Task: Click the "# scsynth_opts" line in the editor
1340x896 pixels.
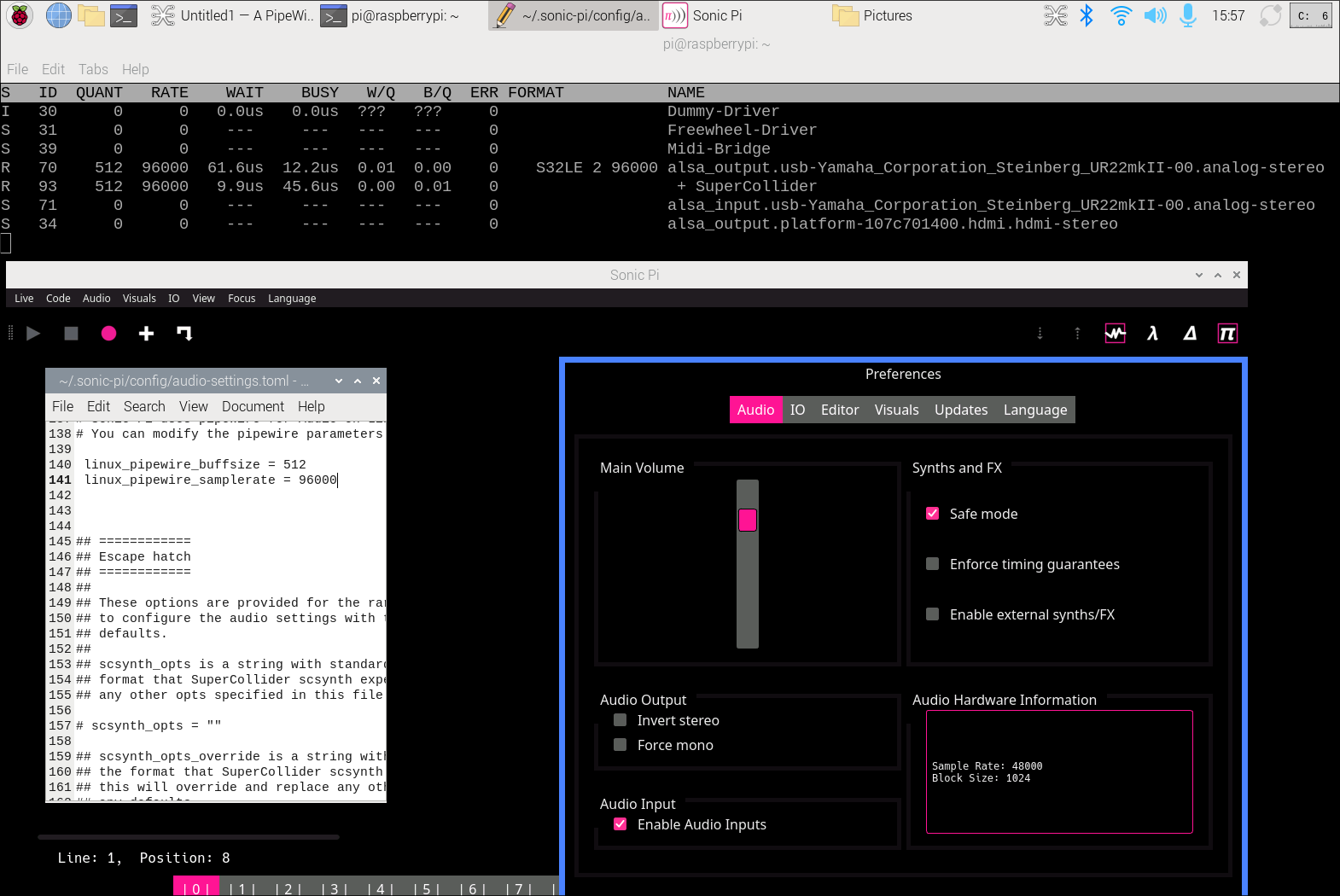Action: [149, 725]
